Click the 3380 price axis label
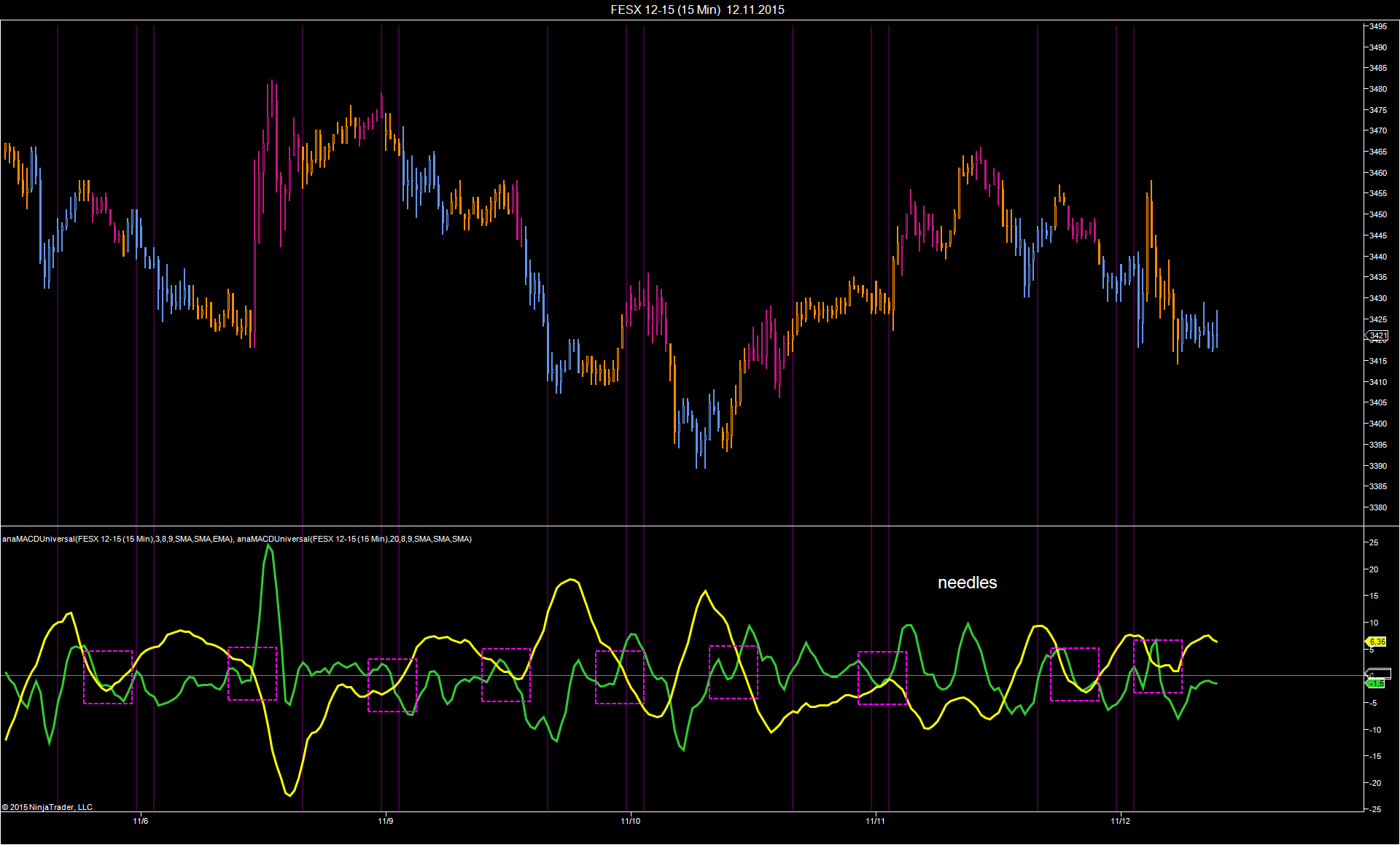Screen dimensions: 1400x845 tap(1378, 507)
